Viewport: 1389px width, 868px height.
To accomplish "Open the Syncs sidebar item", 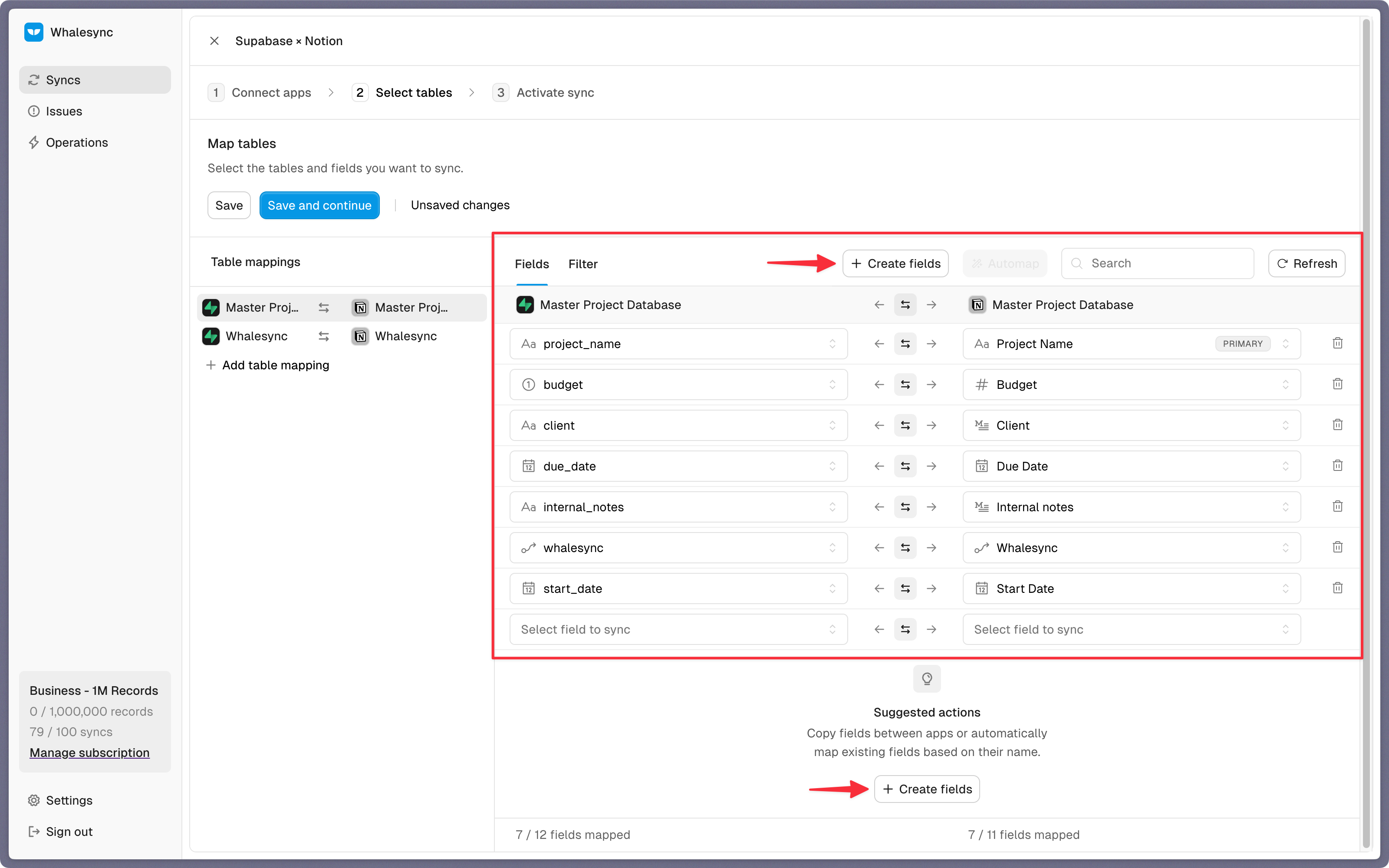I will tap(95, 80).
